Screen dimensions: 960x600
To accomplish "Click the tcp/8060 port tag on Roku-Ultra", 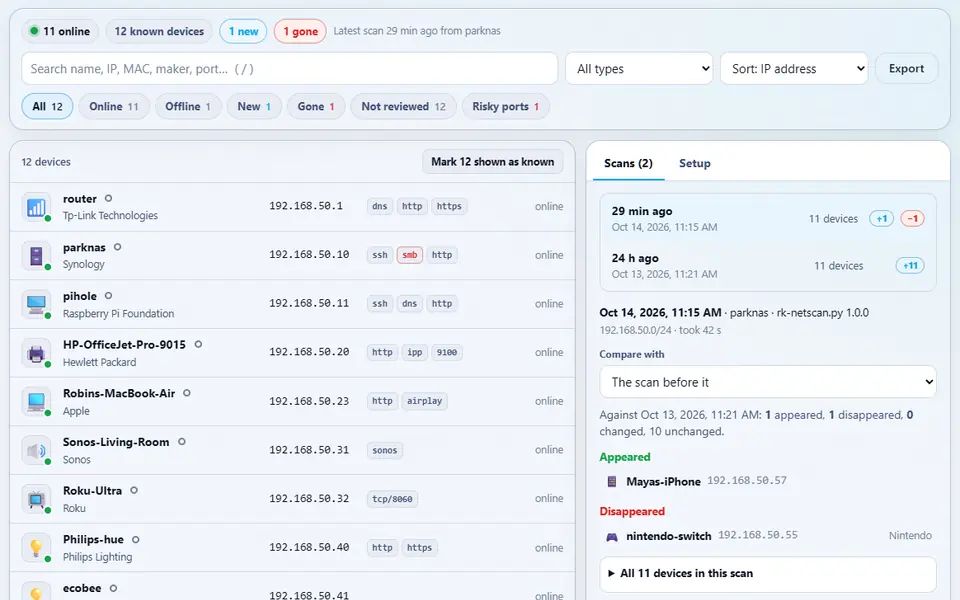I will [x=392, y=499].
